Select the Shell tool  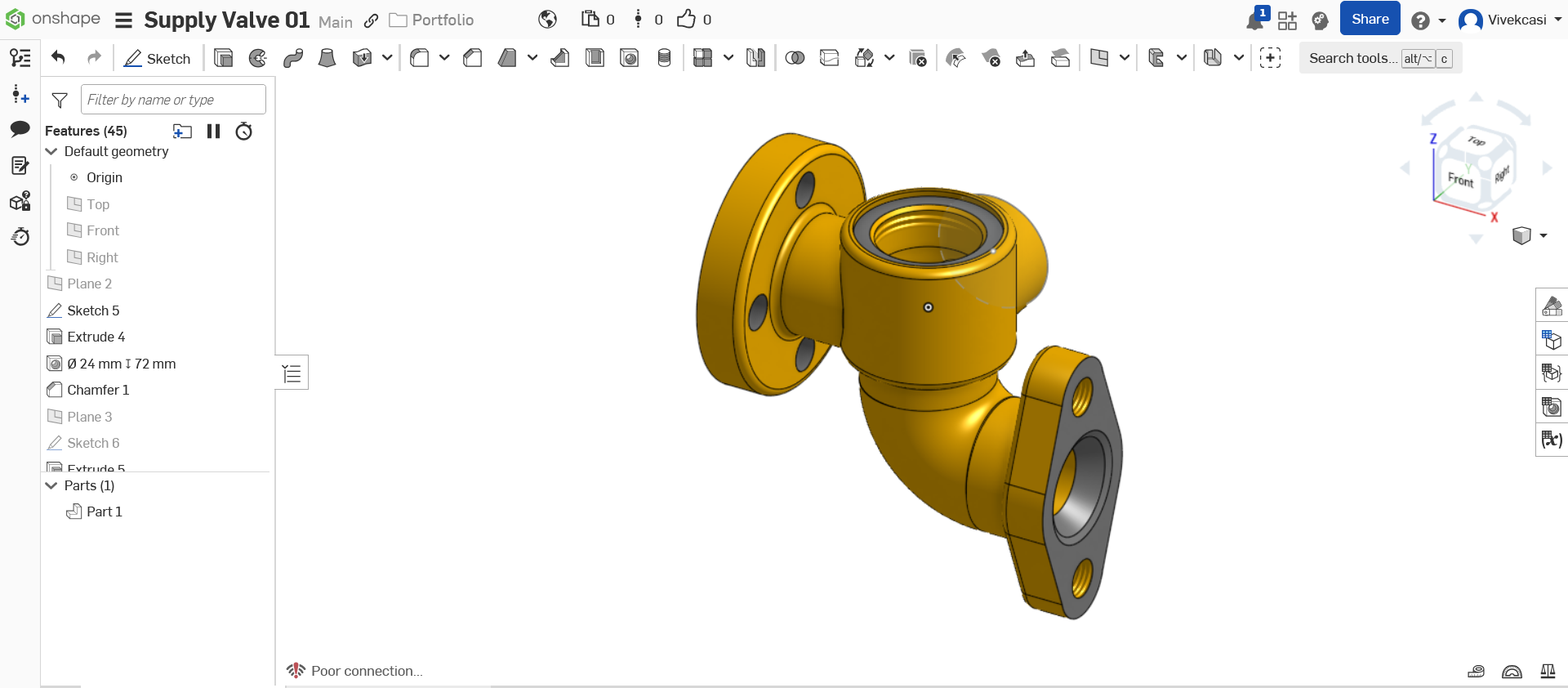[595, 58]
